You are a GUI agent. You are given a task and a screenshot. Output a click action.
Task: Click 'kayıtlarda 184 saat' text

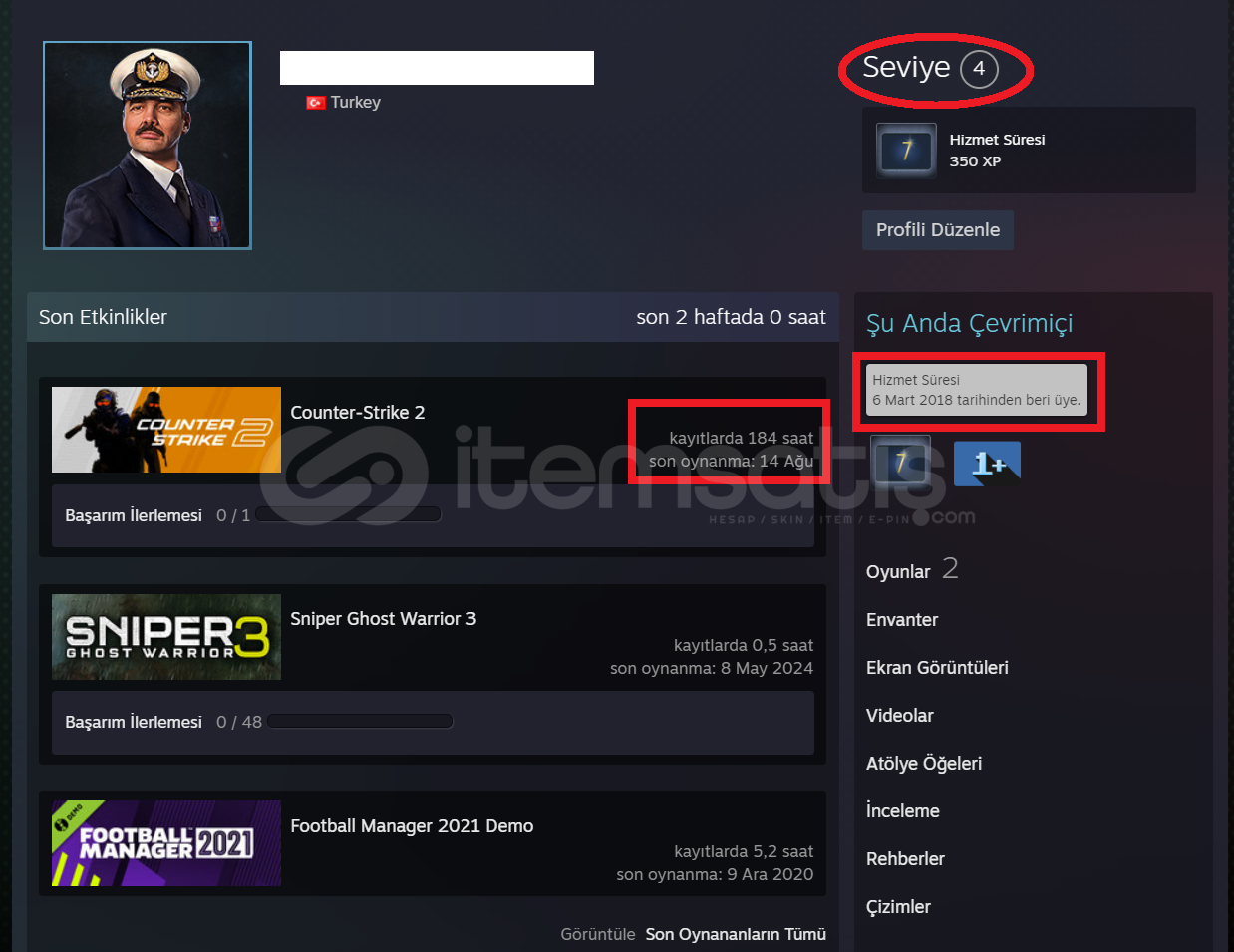[x=742, y=438]
